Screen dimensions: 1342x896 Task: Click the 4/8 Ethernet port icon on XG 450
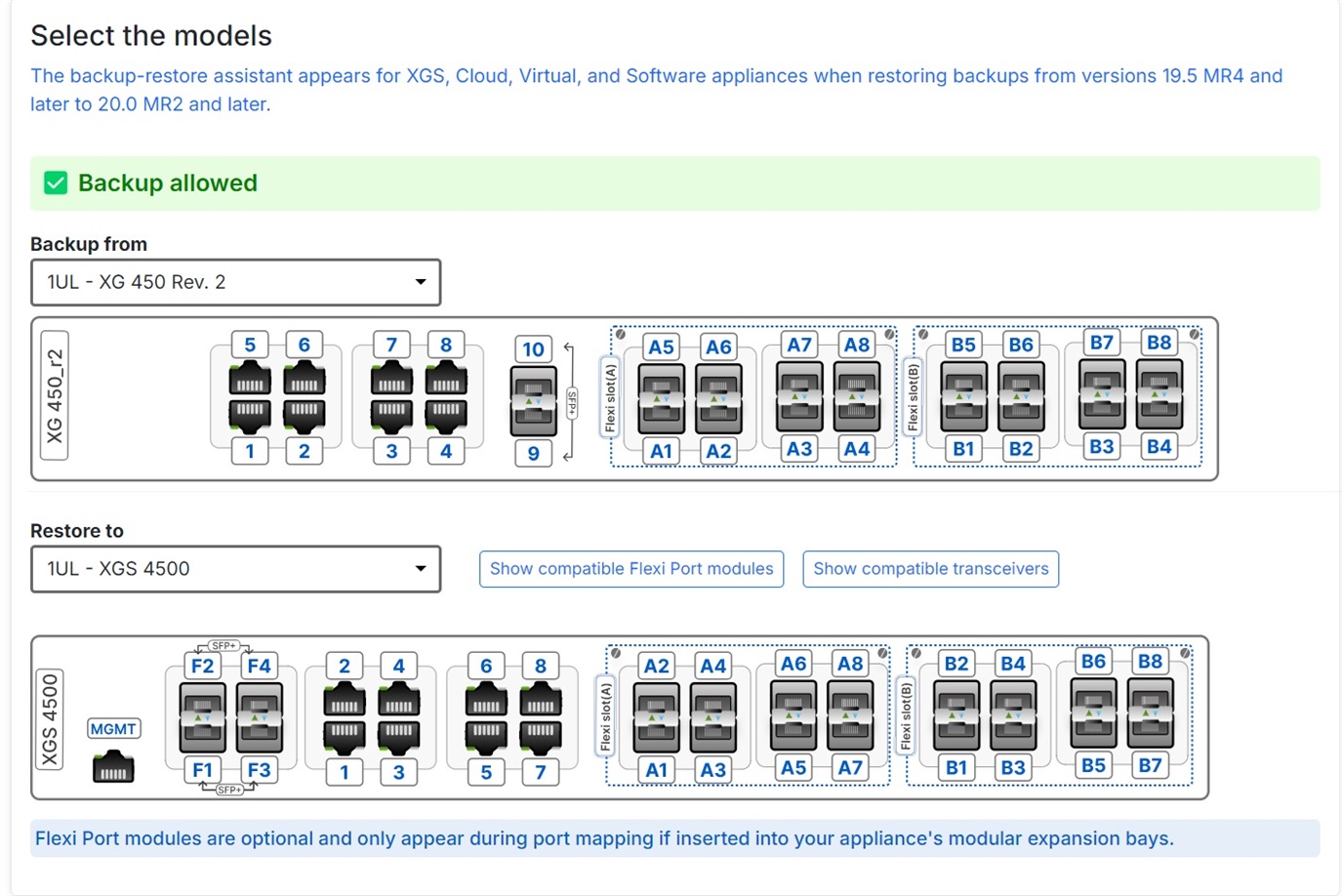(x=446, y=398)
